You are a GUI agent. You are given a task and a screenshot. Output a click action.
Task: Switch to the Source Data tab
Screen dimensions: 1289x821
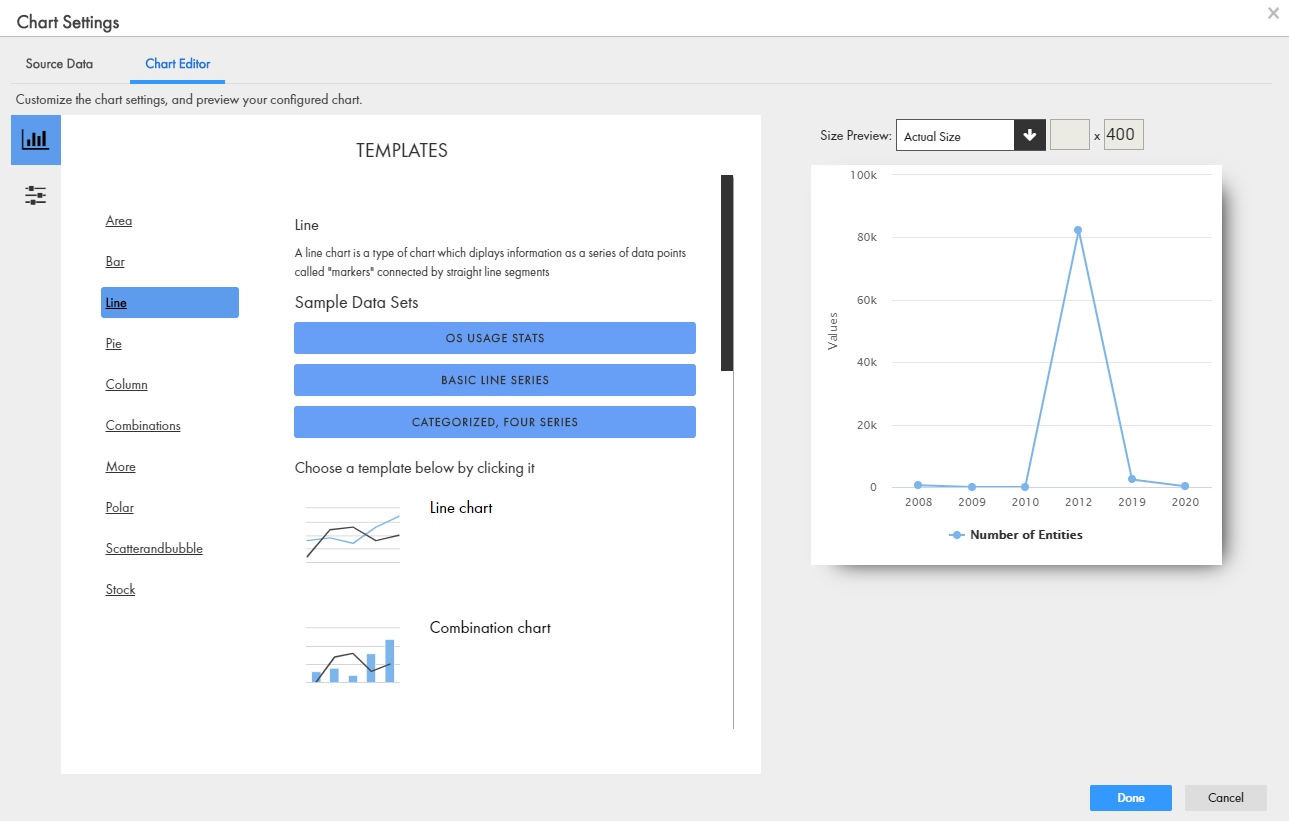click(59, 64)
